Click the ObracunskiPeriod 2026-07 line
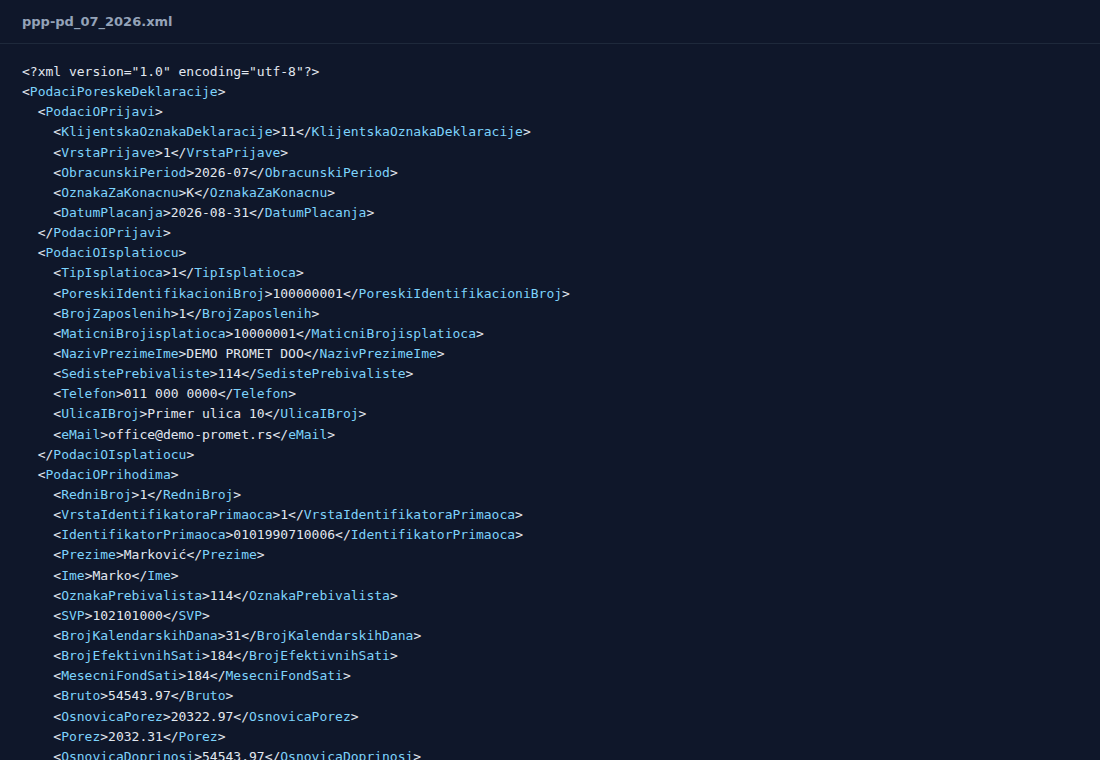The height and width of the screenshot is (760, 1100). pyautogui.click(x=225, y=173)
